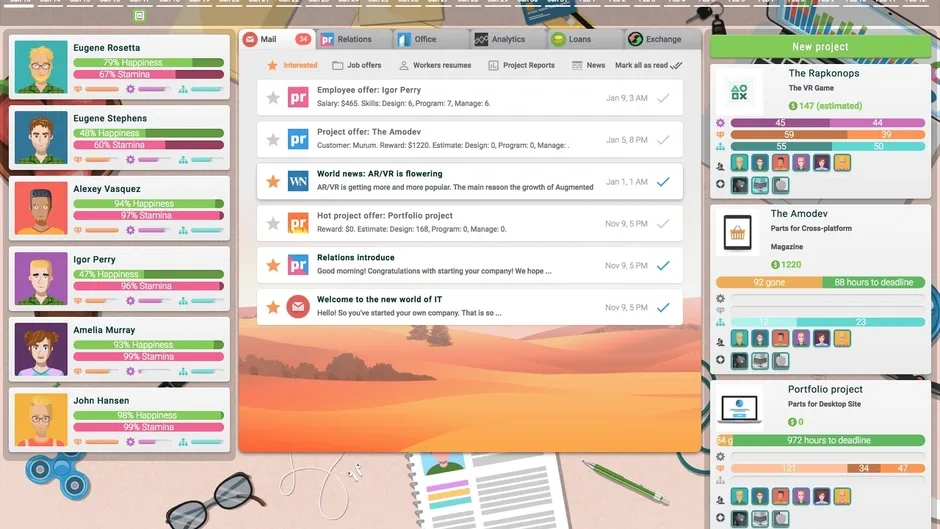
Task: Open John Hansen's portrait
Action: tap(41, 419)
